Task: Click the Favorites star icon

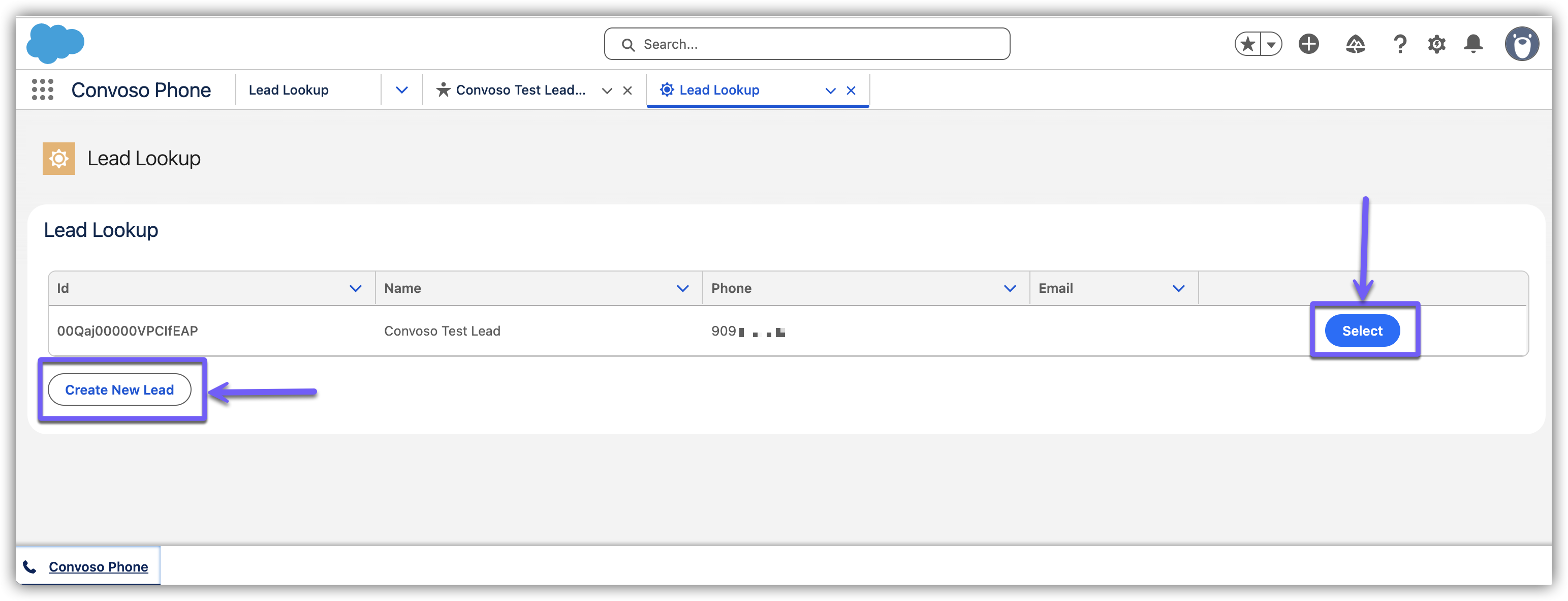Action: (x=1248, y=44)
